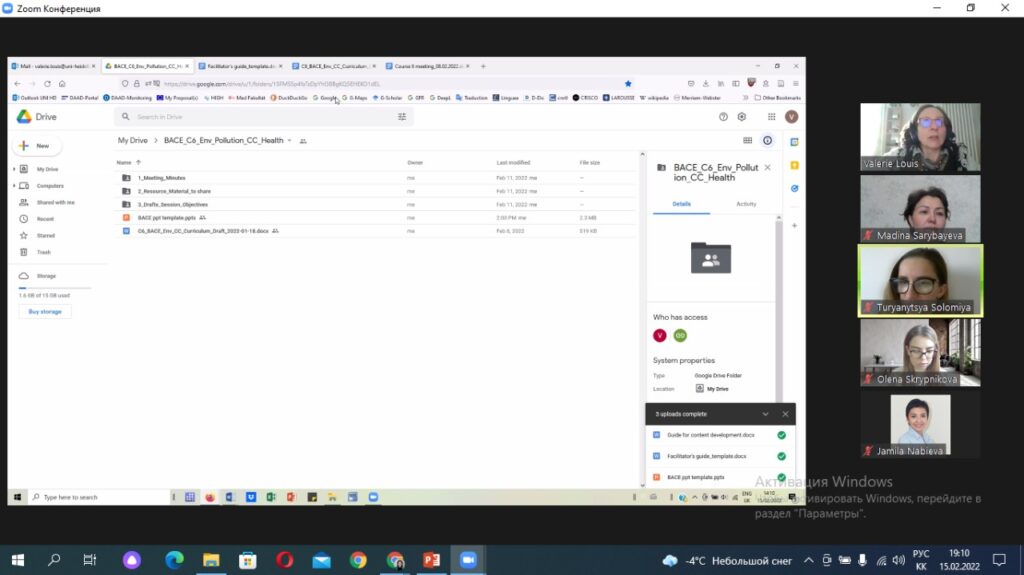
Task: Select the 2_Resource_Material_to share folder
Action: click(376, 191)
